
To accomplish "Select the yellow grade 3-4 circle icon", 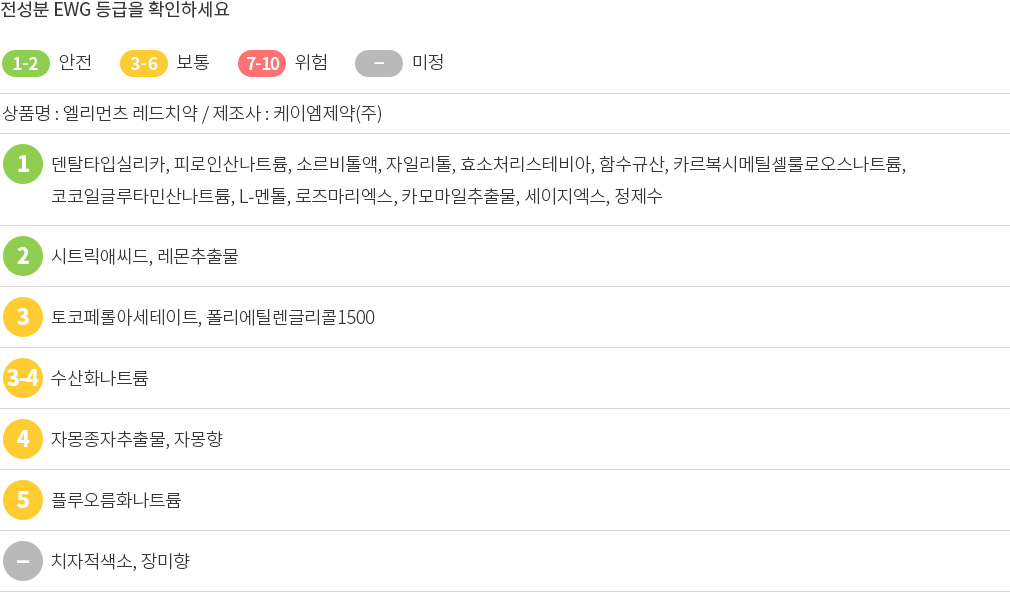I will pos(23,378).
